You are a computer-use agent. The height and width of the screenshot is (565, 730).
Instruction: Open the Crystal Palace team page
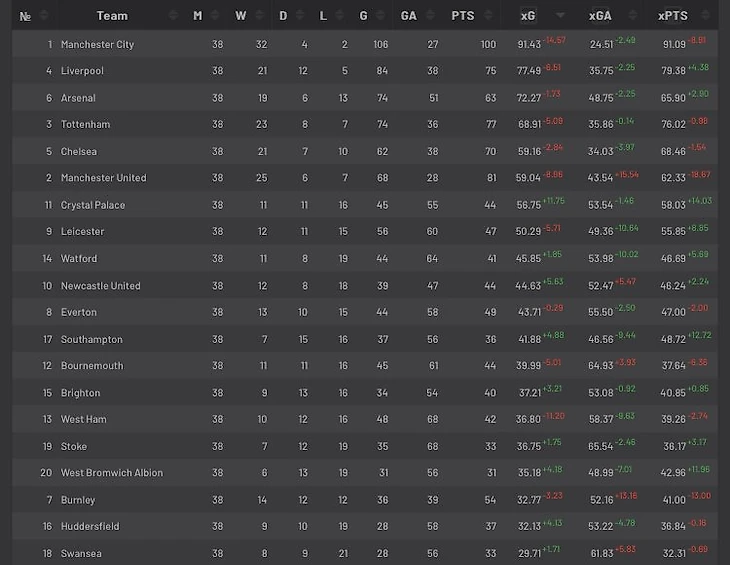[x=93, y=205]
